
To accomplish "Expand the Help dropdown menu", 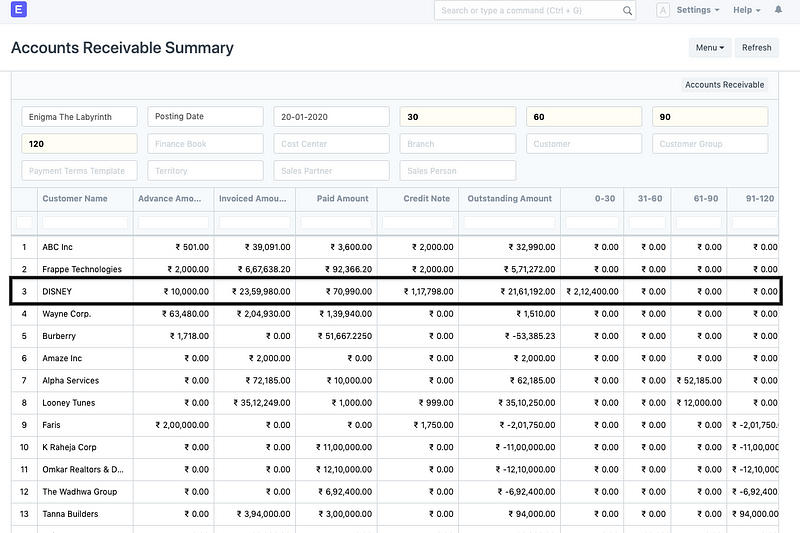I will pos(746,10).
